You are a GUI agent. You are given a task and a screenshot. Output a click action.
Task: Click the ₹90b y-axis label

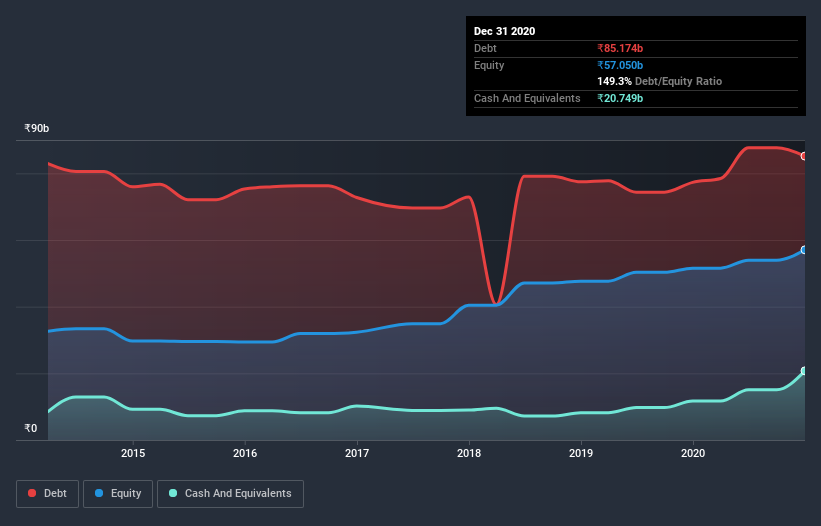[37, 128]
